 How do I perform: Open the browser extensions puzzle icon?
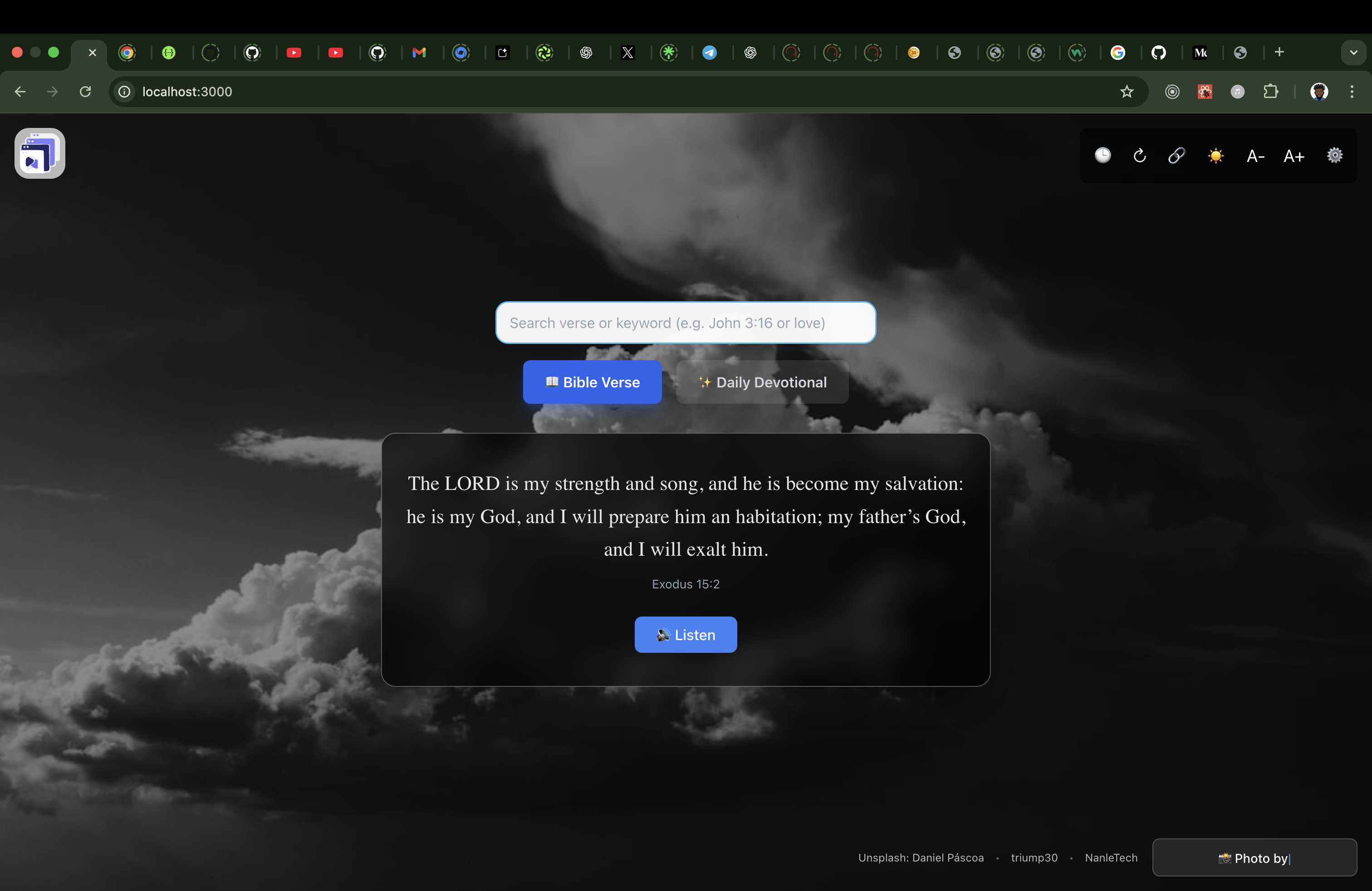pos(1270,92)
